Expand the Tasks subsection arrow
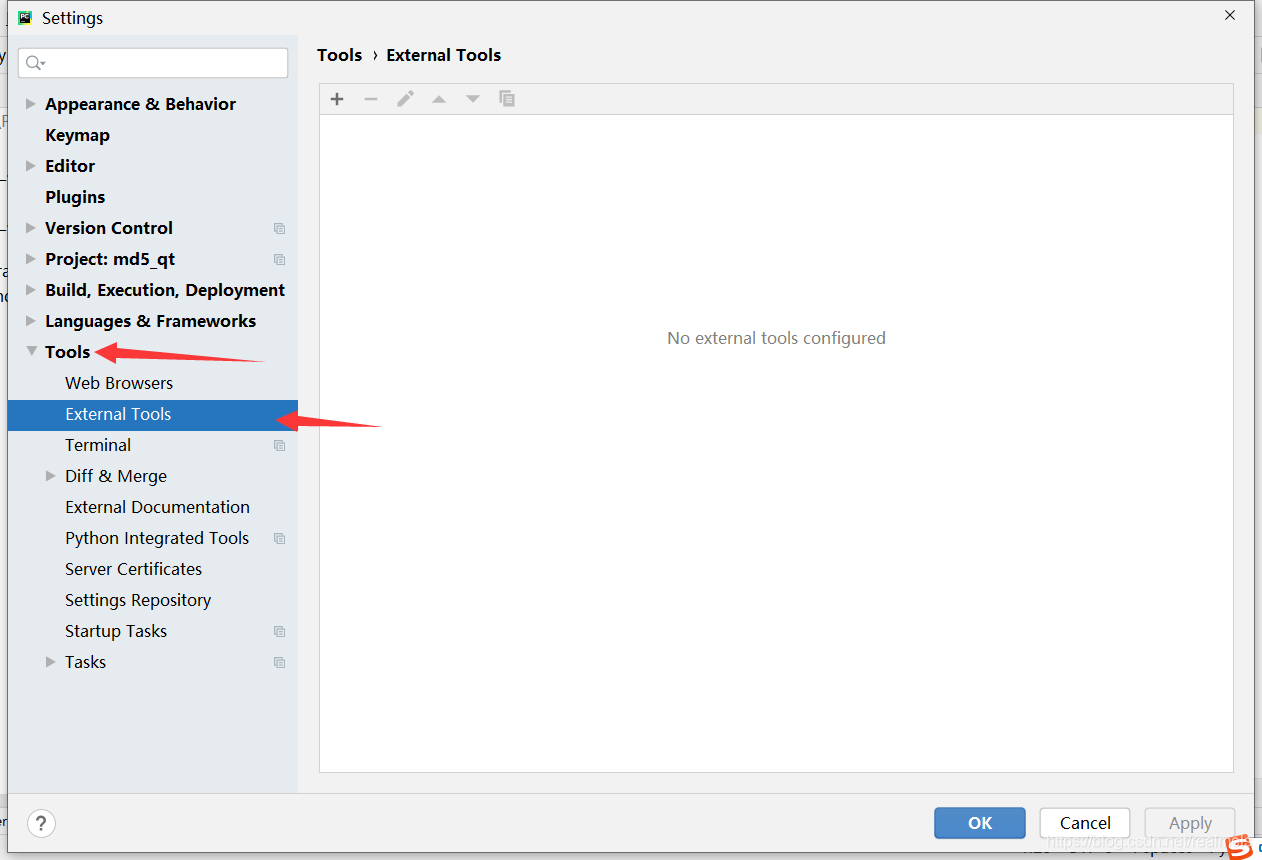This screenshot has height=860, width=1262. click(x=51, y=662)
